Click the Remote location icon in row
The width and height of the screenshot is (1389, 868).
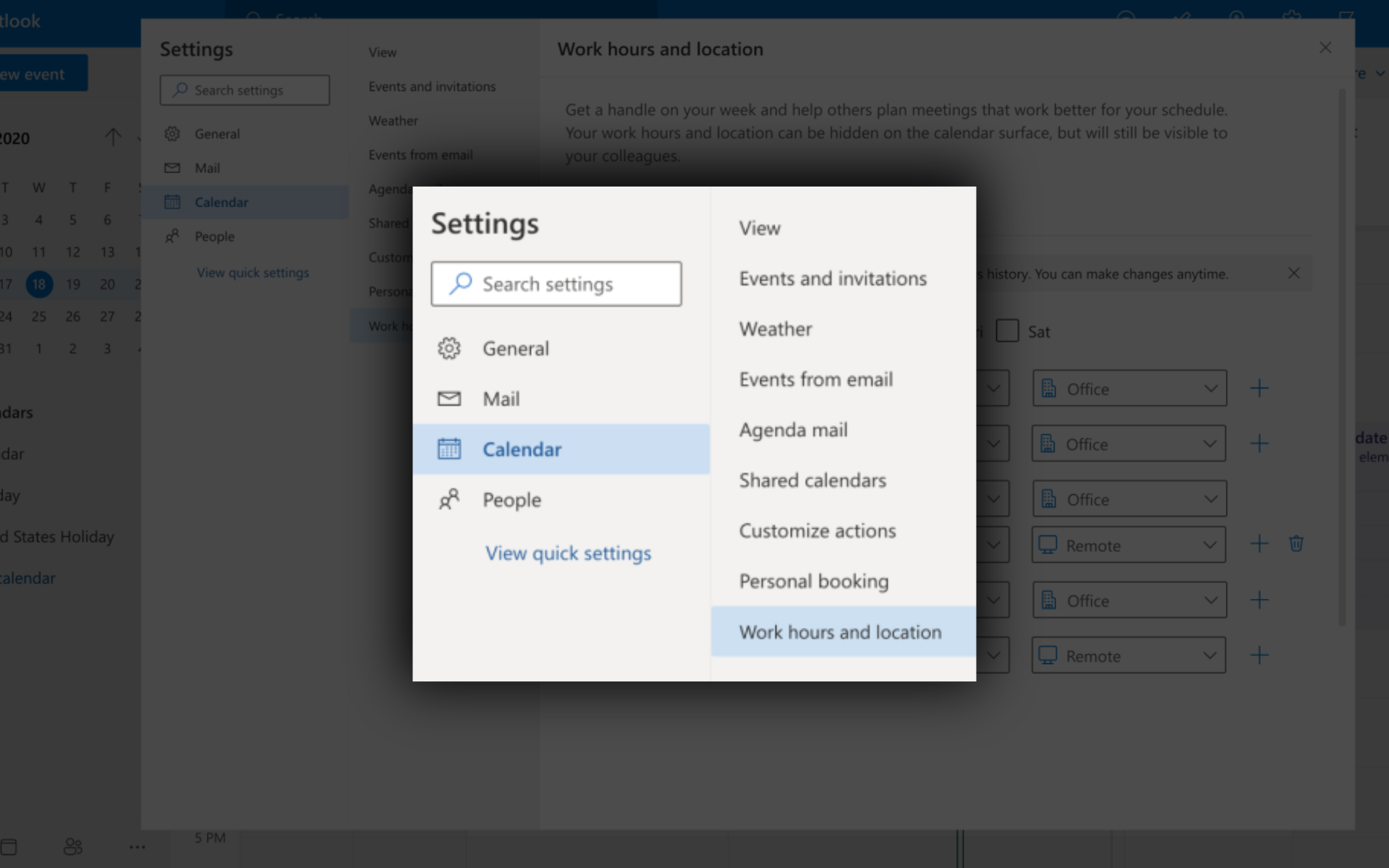(1048, 544)
